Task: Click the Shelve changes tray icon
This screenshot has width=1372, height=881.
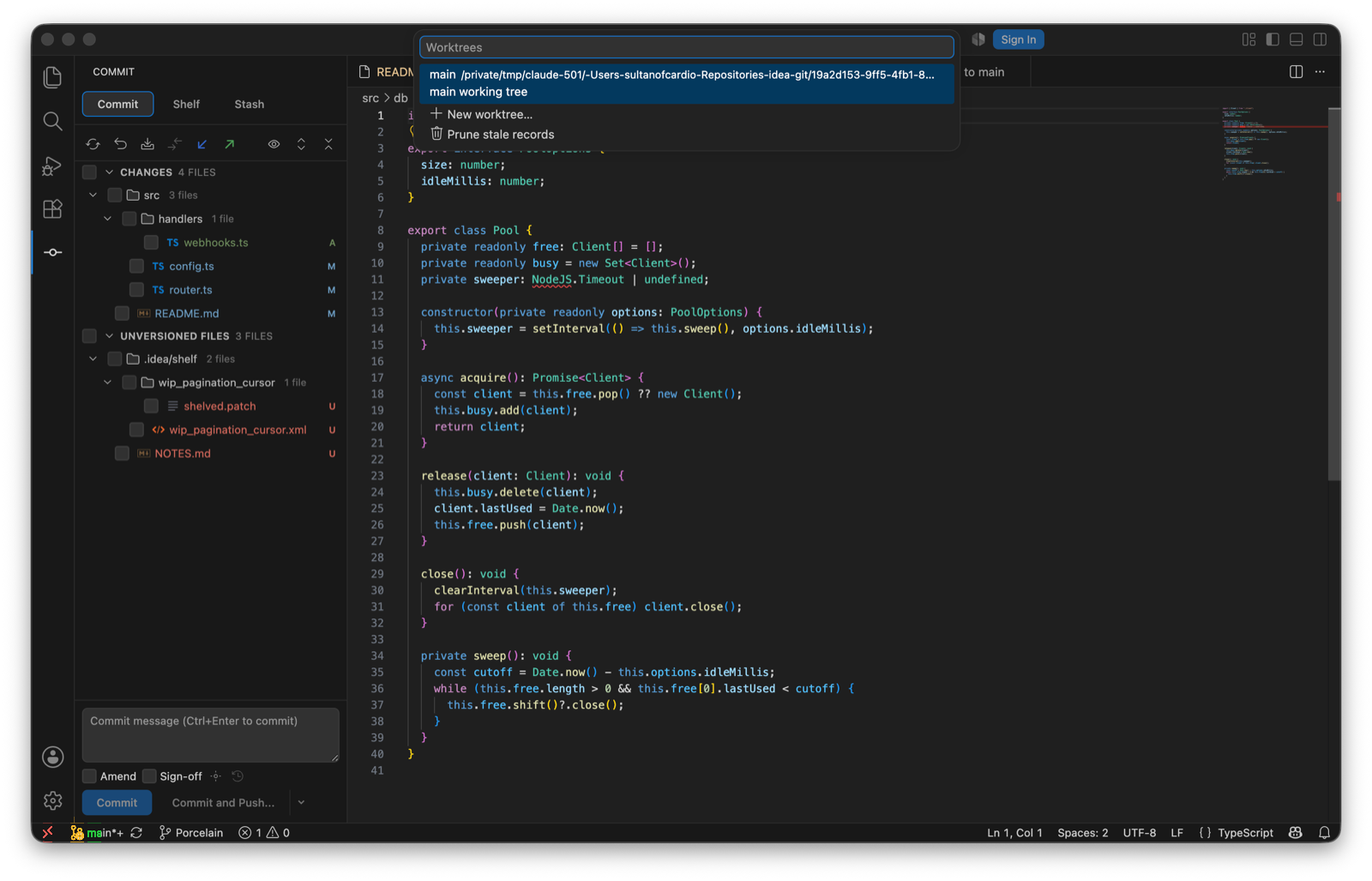Action: point(147,144)
